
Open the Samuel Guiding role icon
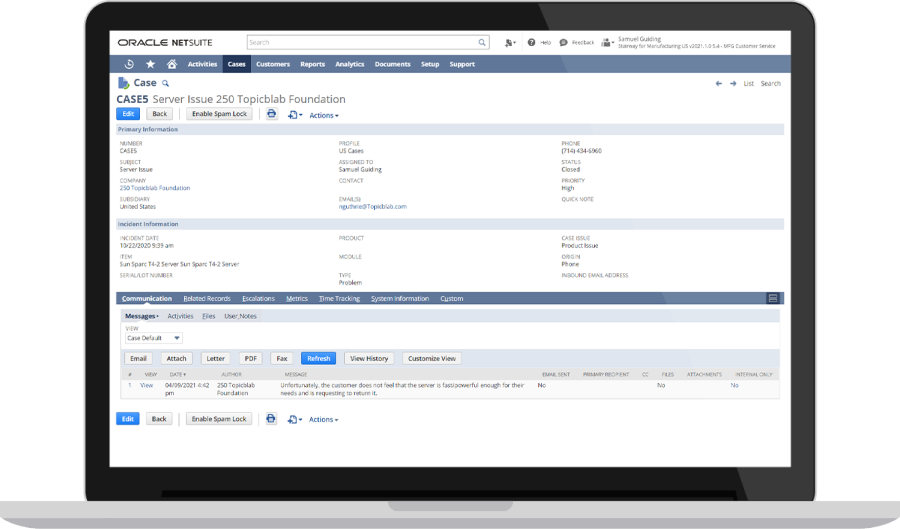[x=607, y=42]
